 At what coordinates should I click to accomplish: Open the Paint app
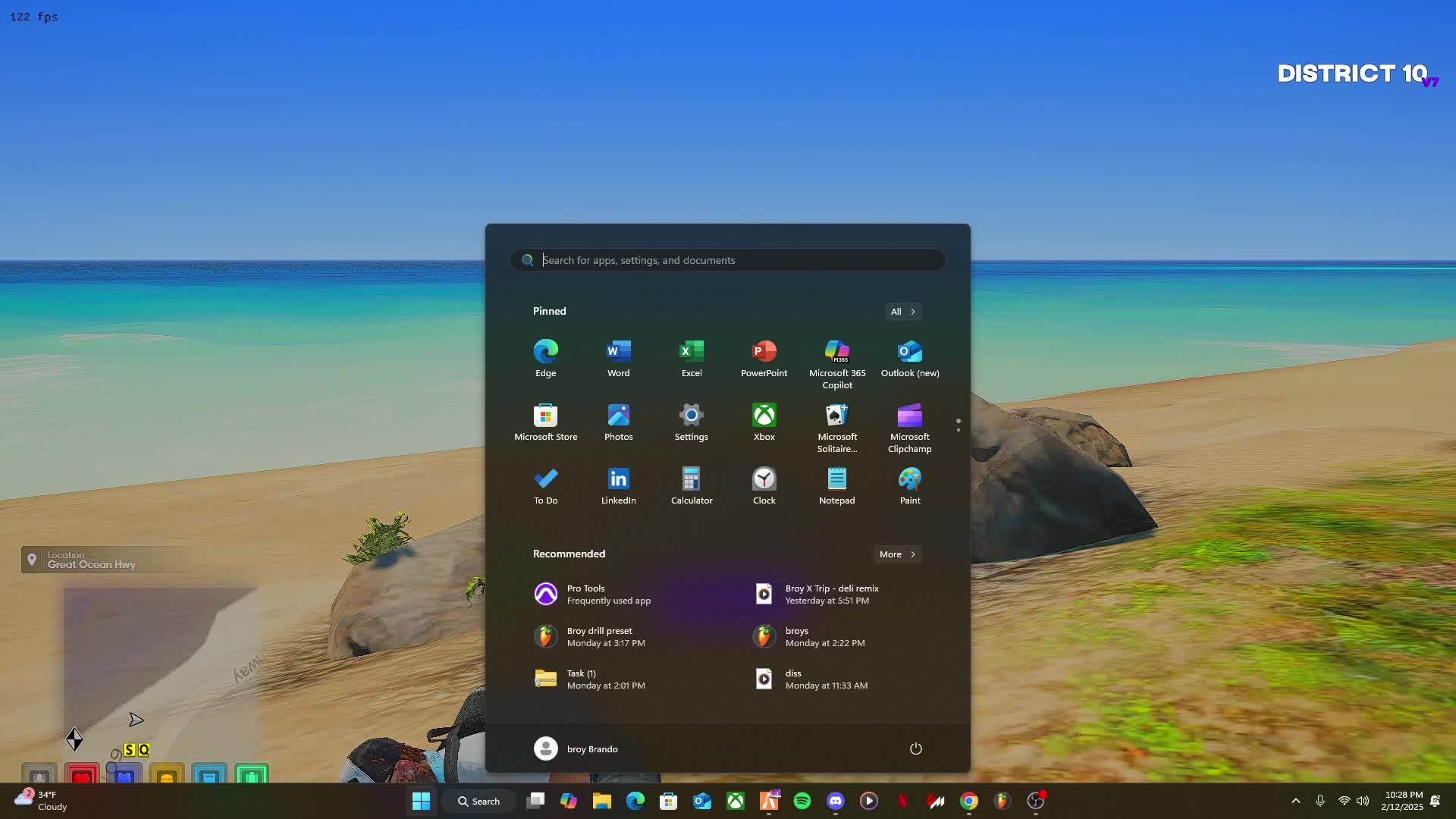point(909,486)
